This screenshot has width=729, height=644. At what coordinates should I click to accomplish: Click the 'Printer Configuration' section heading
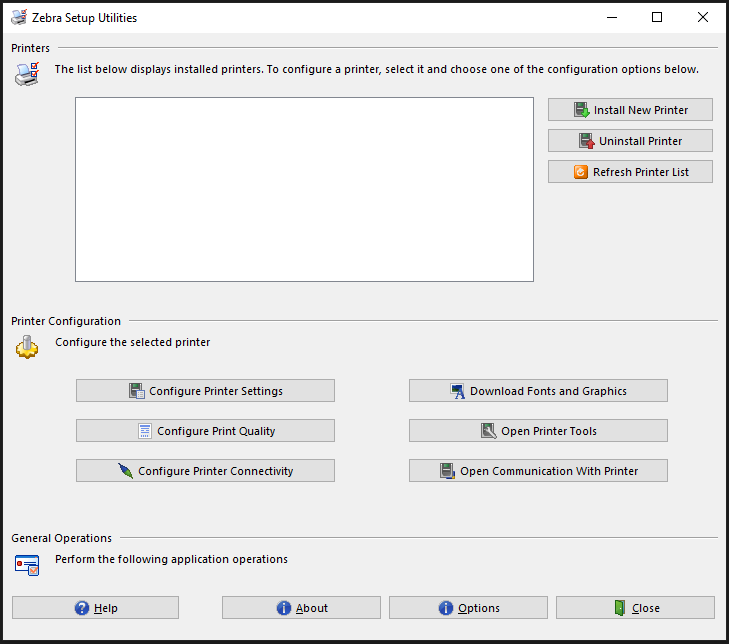click(x=66, y=321)
